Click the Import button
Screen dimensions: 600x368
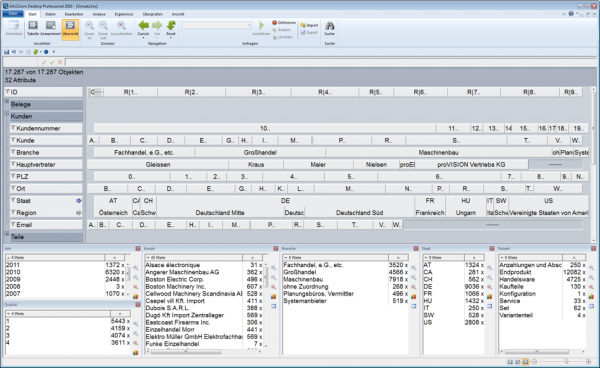click(309, 25)
